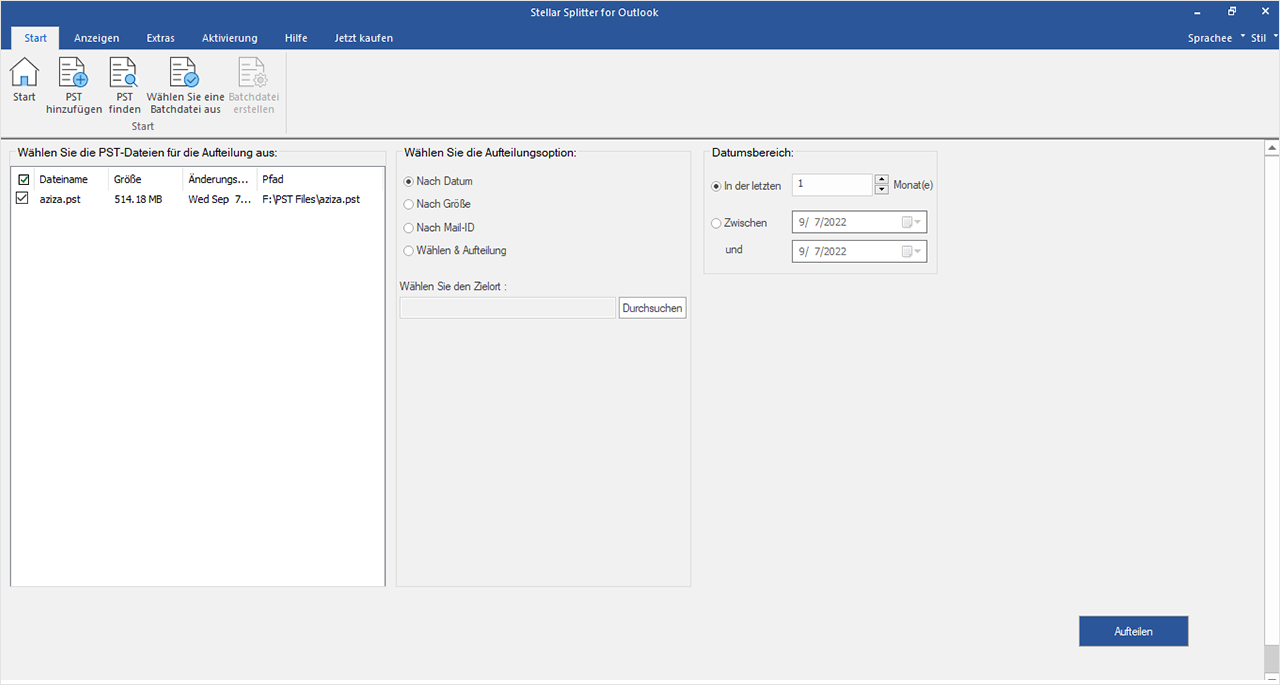Click the Aufteilen button

click(x=1134, y=632)
